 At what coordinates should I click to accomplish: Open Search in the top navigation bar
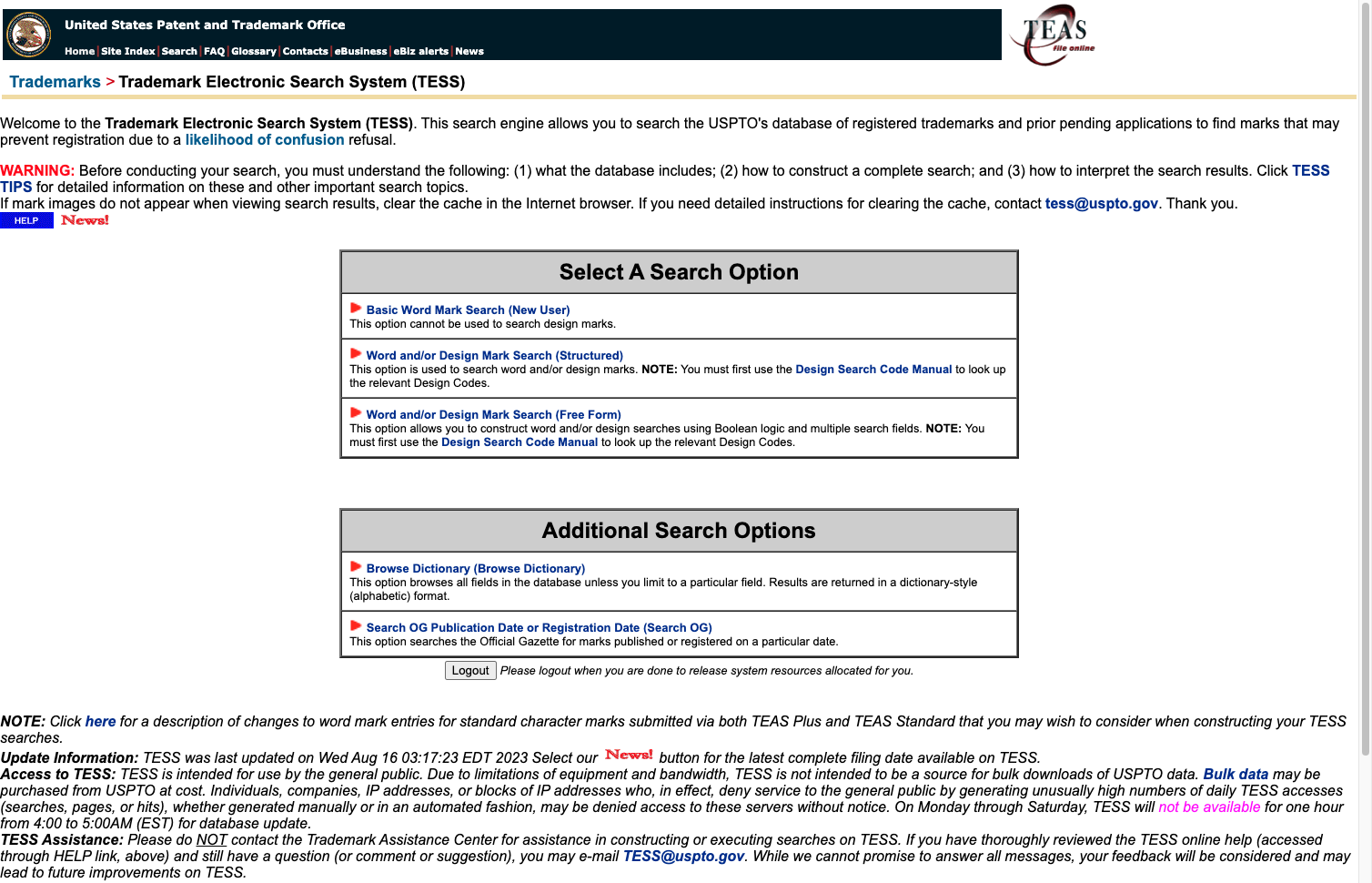point(179,52)
